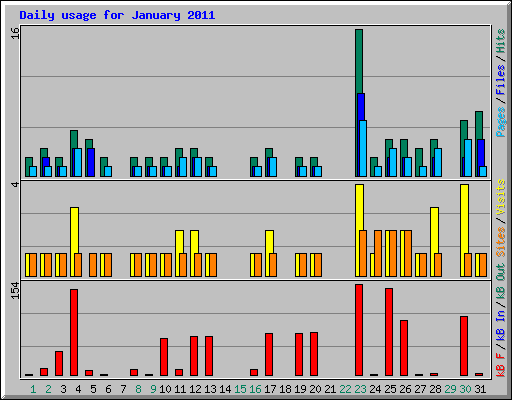Click day label '14' on the x-axis
Screen dimensions: 512x400
click(x=225, y=389)
